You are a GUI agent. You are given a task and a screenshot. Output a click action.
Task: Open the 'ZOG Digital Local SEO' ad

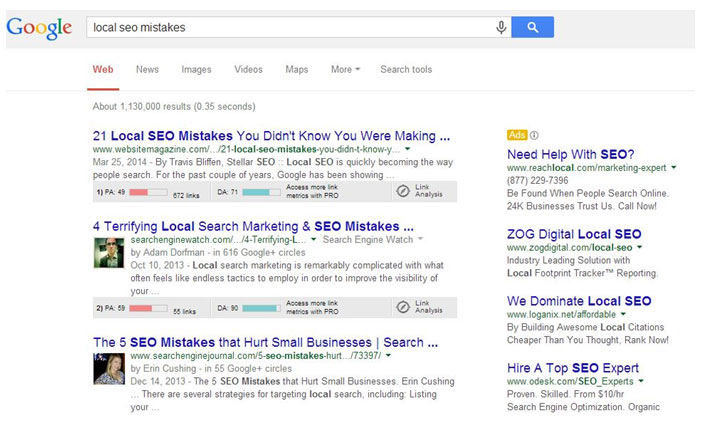tap(574, 234)
